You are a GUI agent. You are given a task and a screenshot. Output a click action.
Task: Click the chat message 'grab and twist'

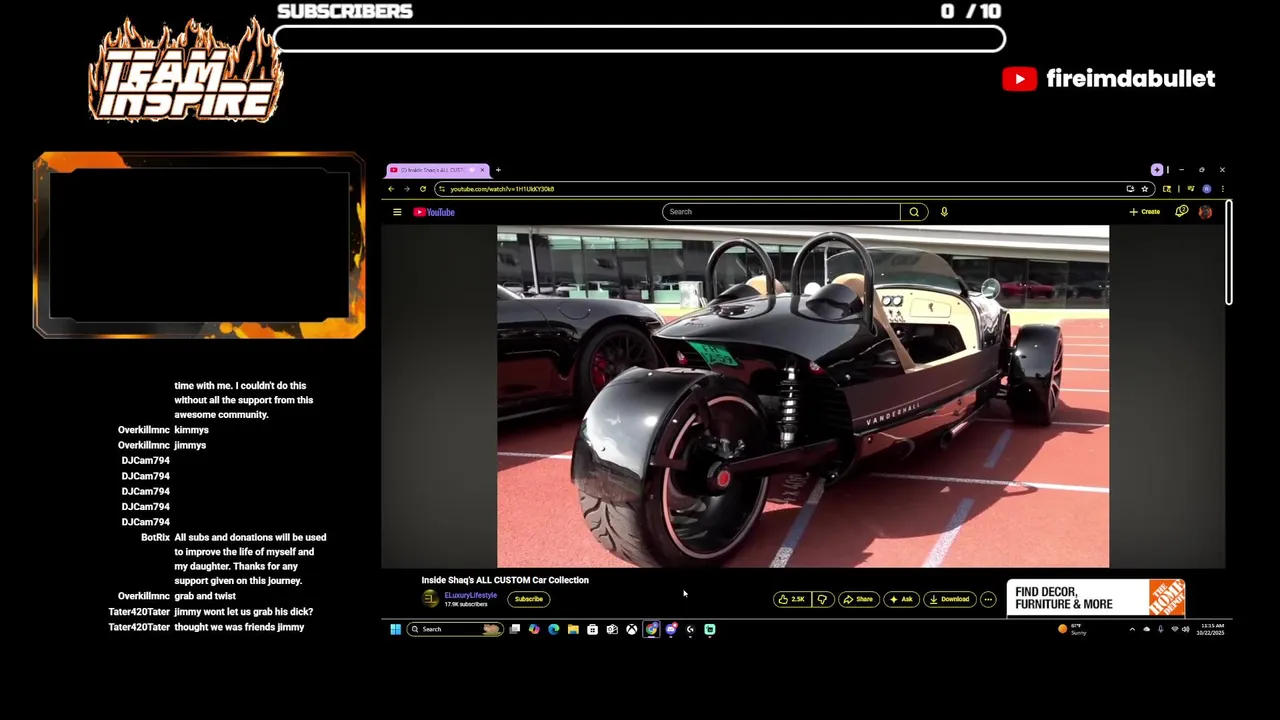(x=205, y=596)
